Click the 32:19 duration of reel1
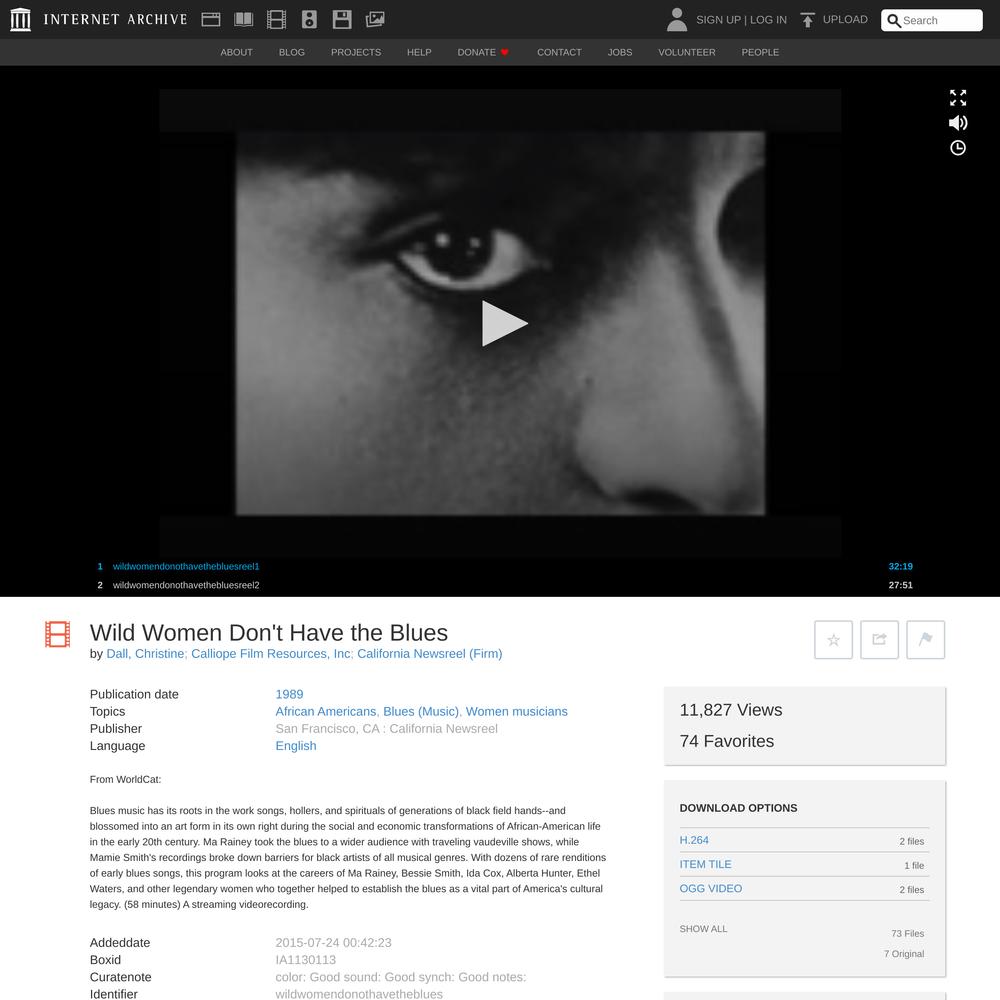Viewport: 1000px width, 1000px height. [901, 566]
